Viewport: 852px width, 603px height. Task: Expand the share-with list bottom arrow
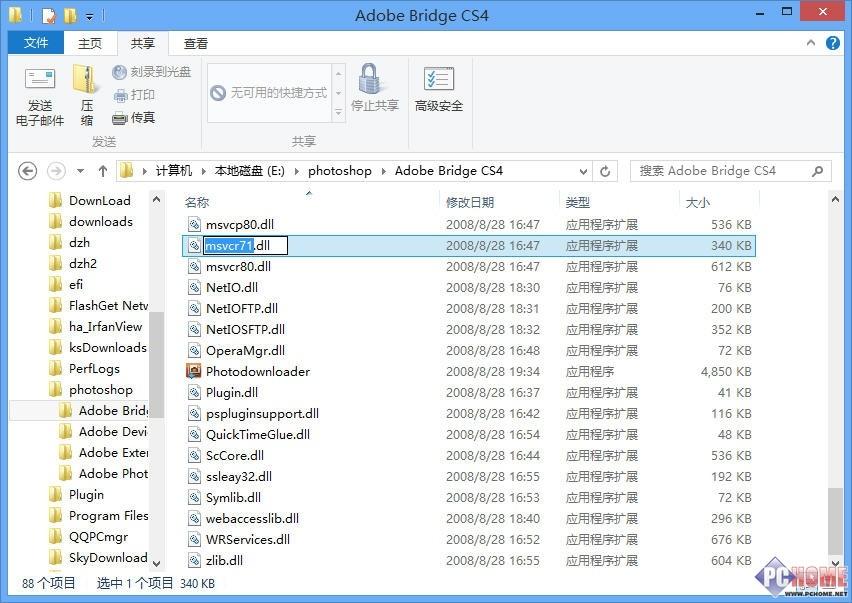point(339,112)
